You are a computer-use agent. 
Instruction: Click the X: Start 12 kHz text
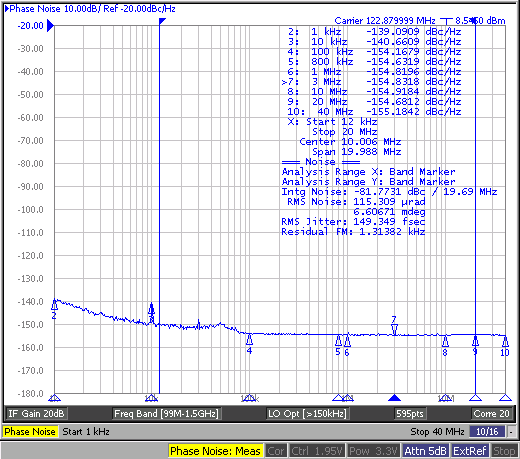tap(333, 122)
